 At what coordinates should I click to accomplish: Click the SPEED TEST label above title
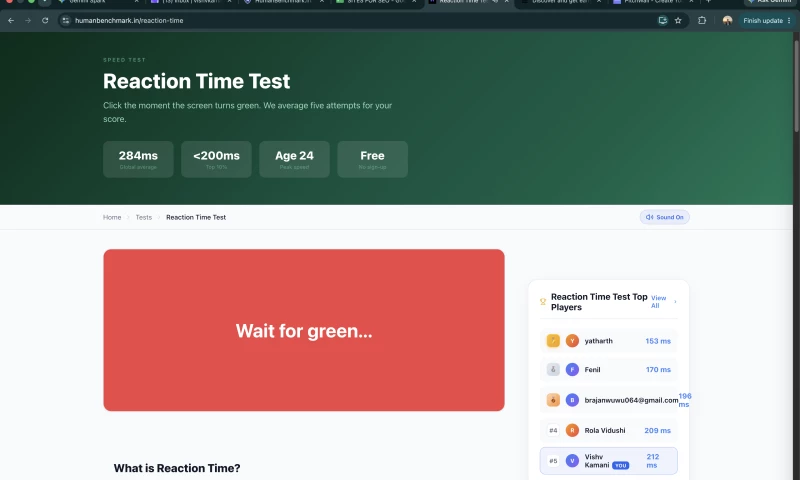tap(124, 60)
